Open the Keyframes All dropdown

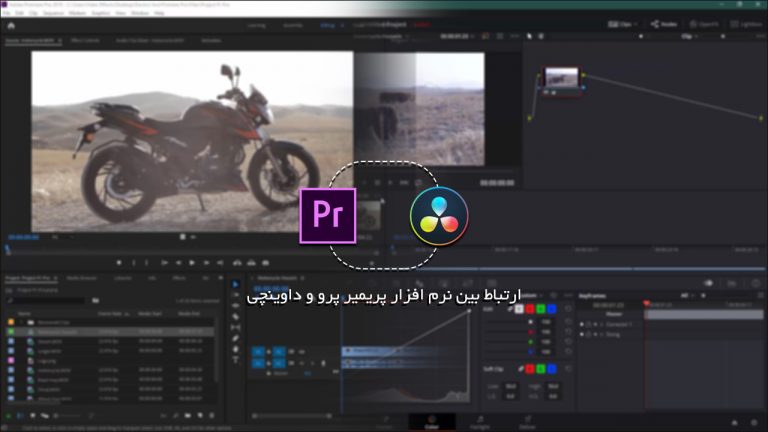click(x=687, y=295)
